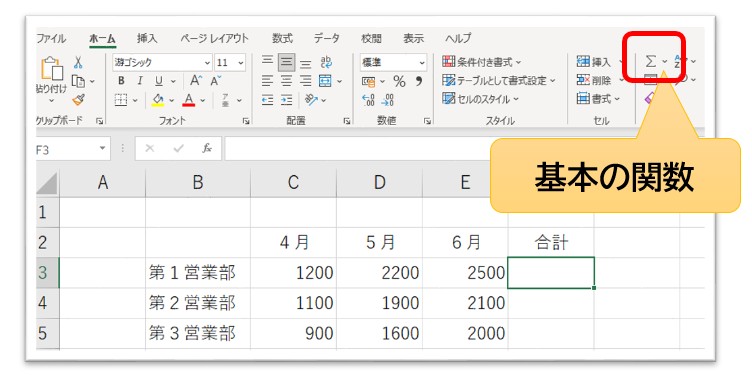Open the 配置 group dialog launcher
752x380 pixels.
347,122
